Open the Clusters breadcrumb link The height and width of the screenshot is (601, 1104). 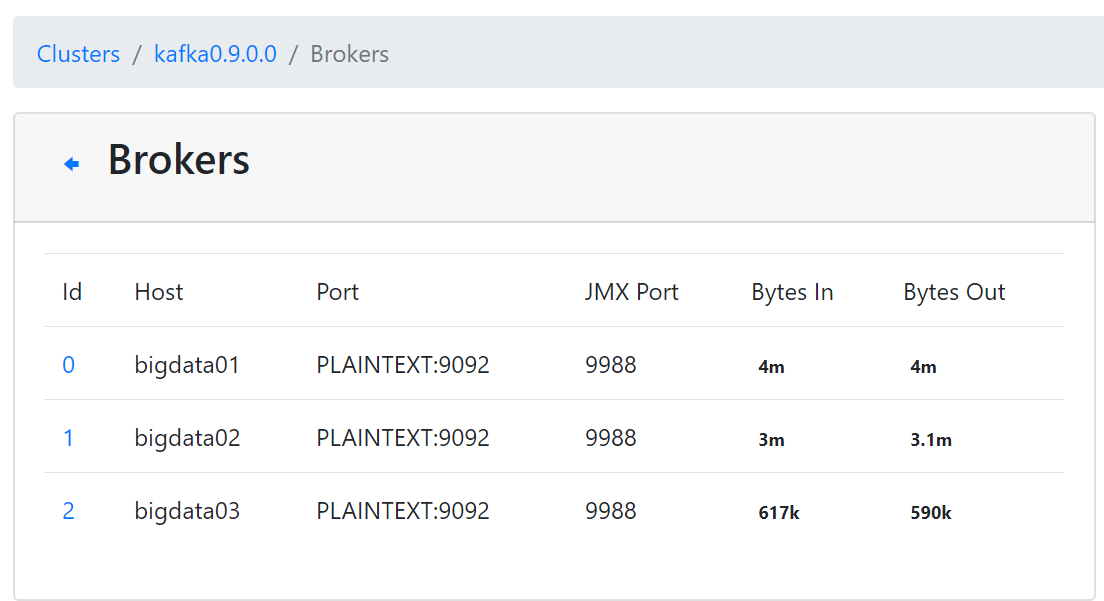click(78, 54)
